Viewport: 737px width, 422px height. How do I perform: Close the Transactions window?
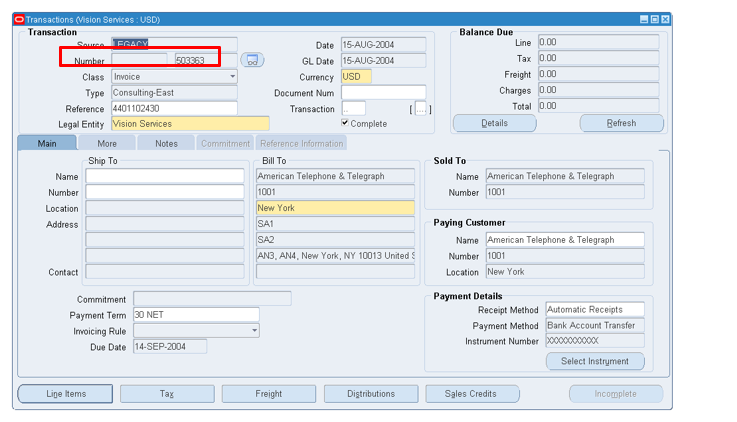(x=665, y=19)
